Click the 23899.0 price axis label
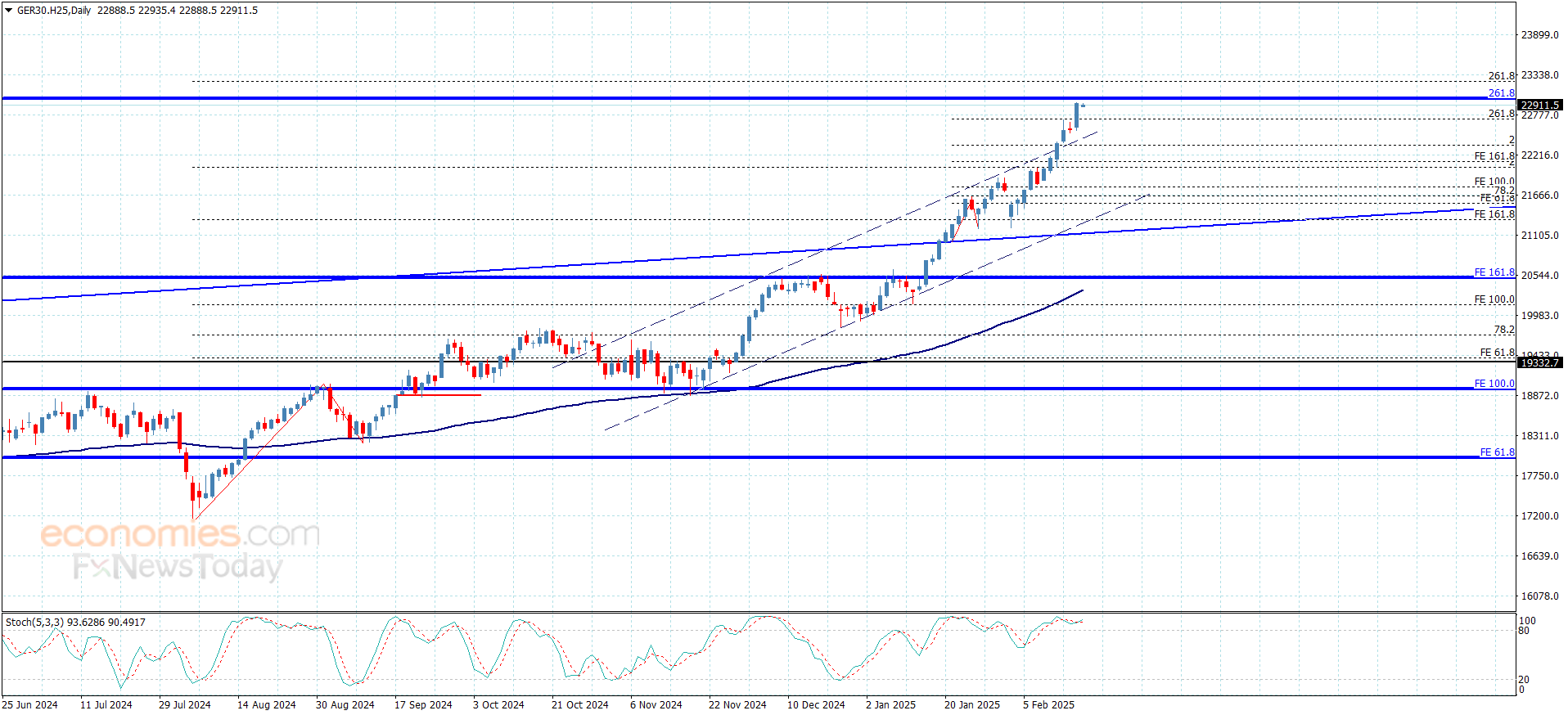Screen dimensions: 1568x715 [1539, 35]
